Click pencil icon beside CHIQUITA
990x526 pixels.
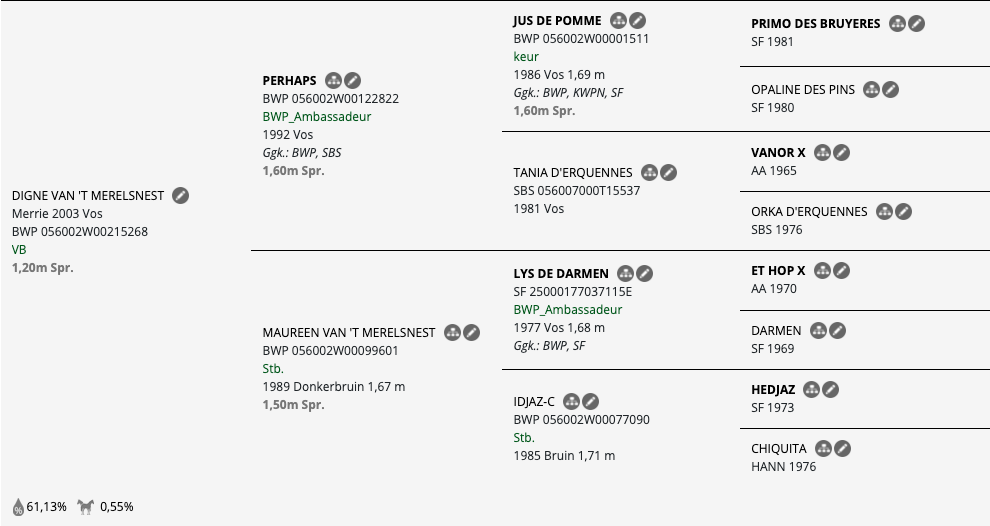(x=842, y=448)
